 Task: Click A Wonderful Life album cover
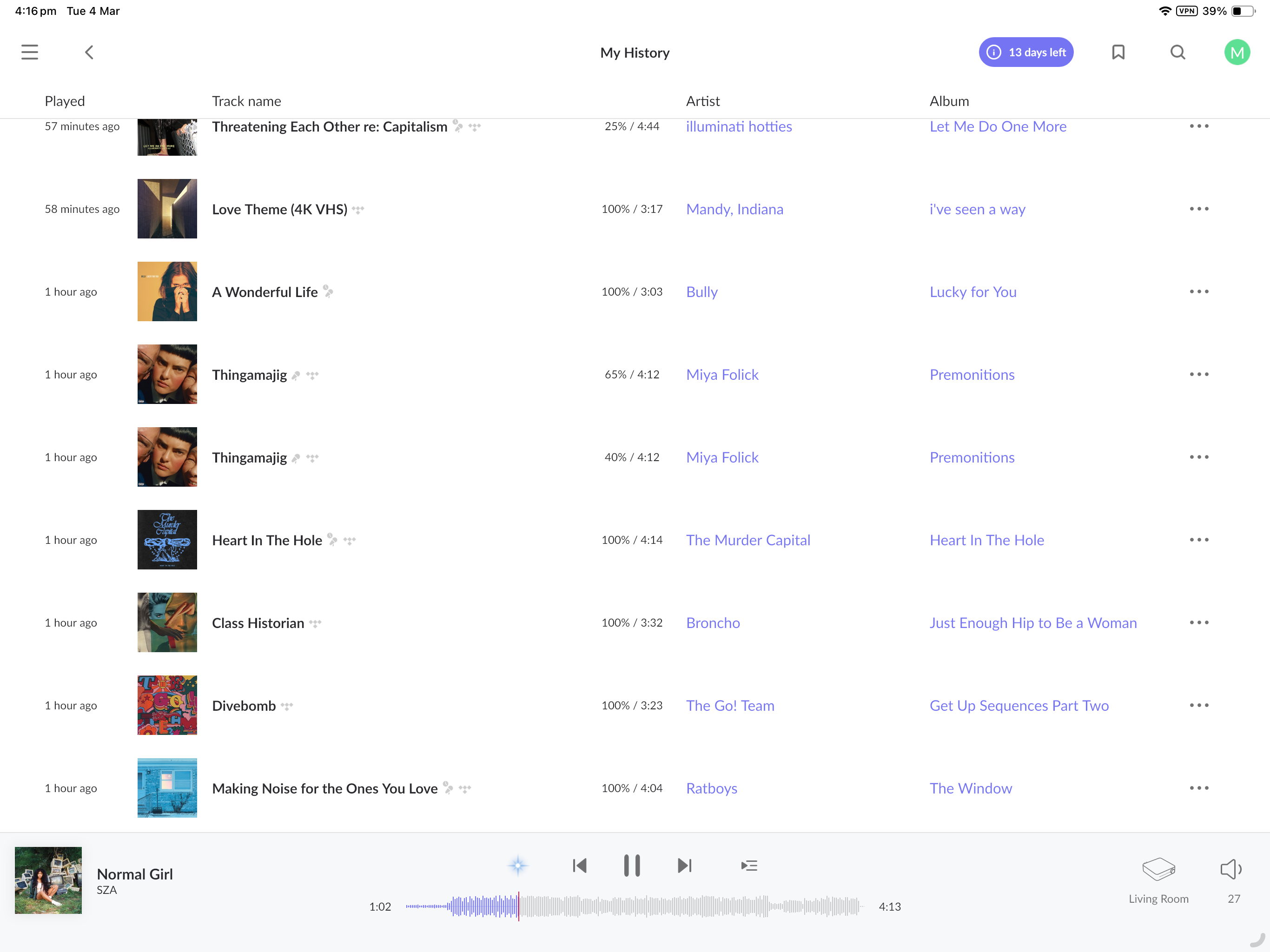point(167,291)
